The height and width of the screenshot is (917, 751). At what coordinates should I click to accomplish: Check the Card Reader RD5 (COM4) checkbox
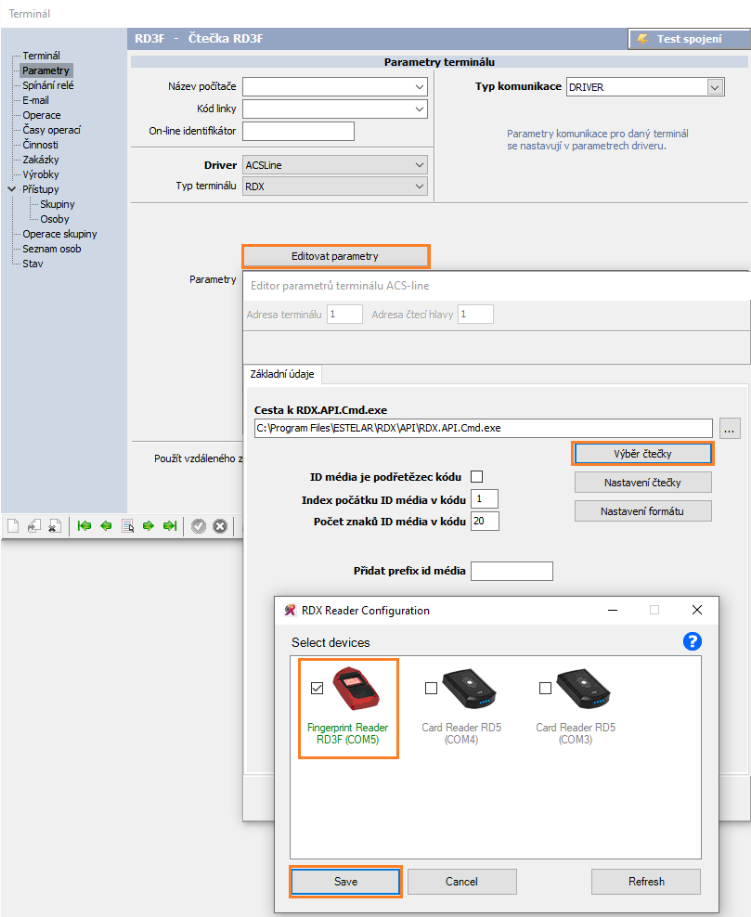[431, 688]
